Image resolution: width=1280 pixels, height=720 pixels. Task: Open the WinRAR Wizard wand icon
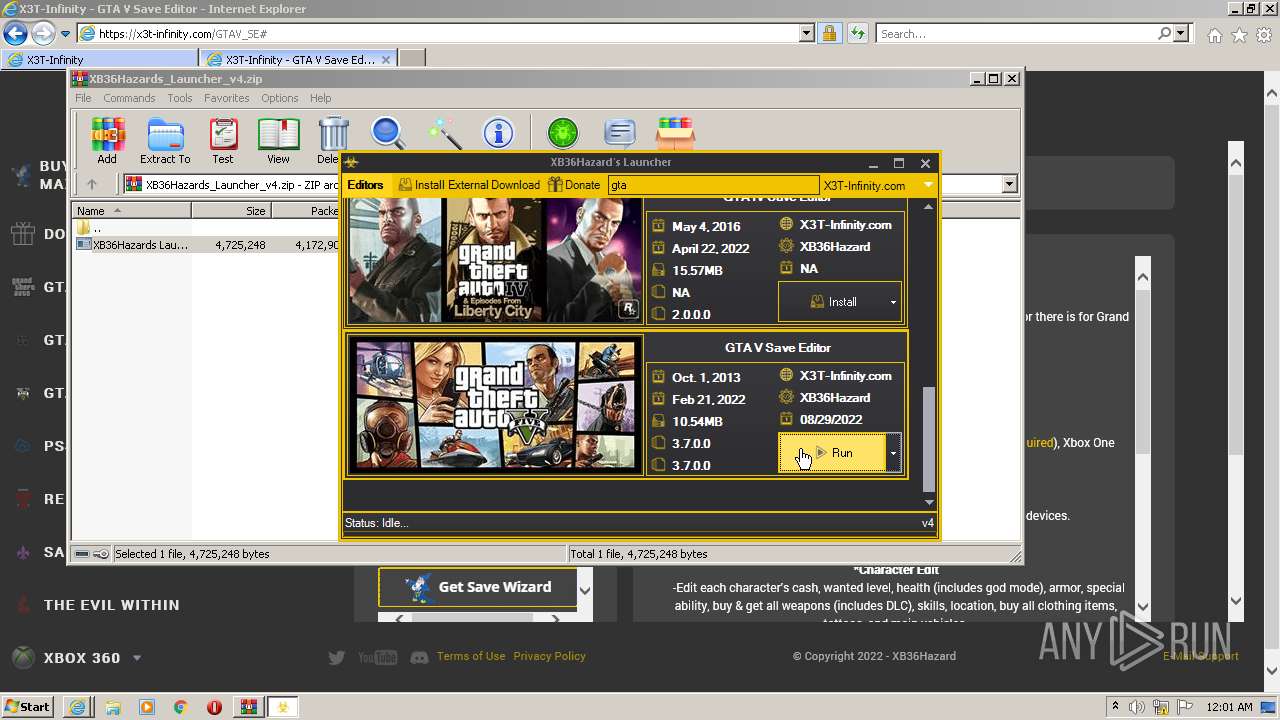(443, 133)
